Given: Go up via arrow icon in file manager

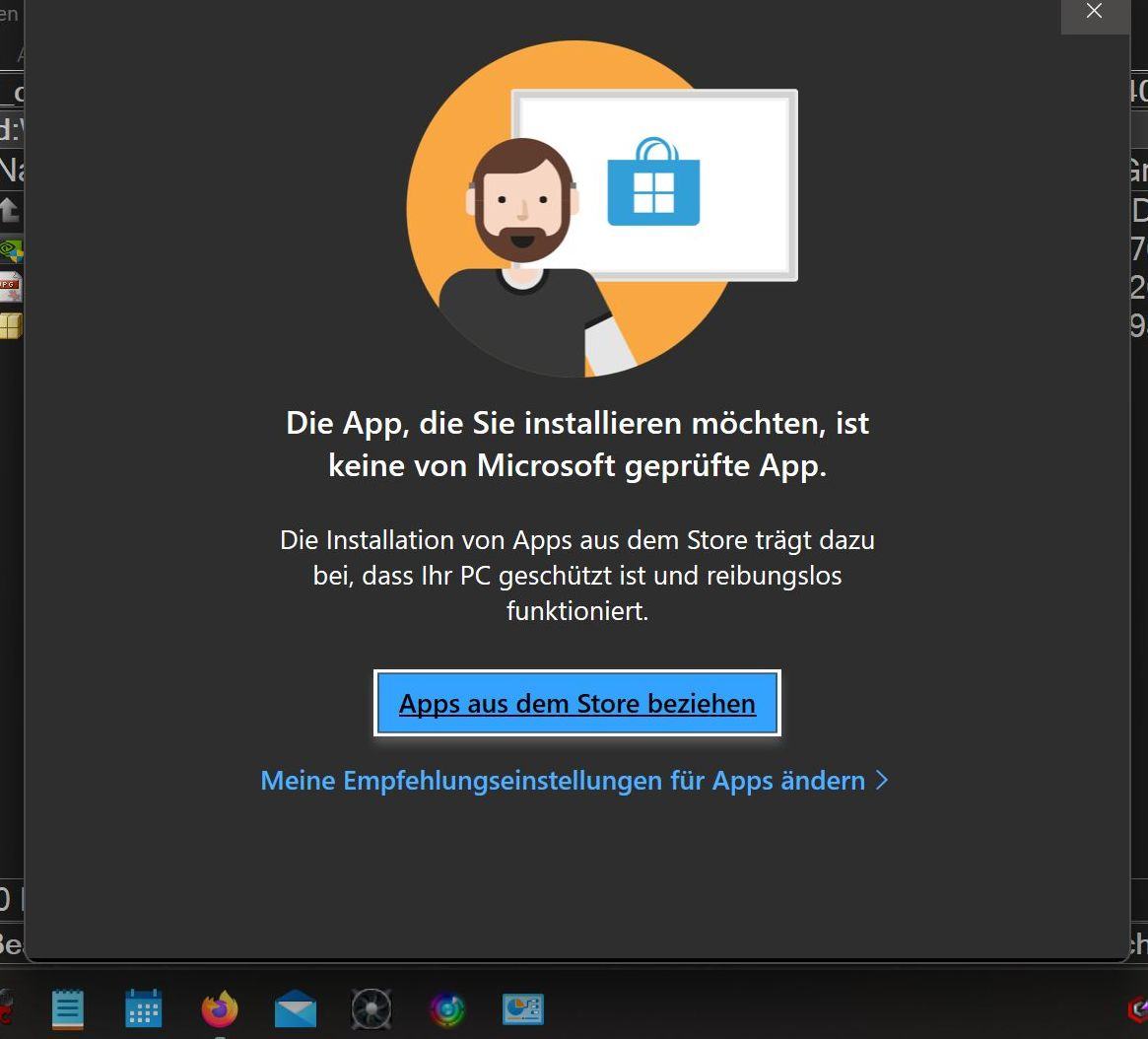Looking at the screenshot, I should pos(10,210).
